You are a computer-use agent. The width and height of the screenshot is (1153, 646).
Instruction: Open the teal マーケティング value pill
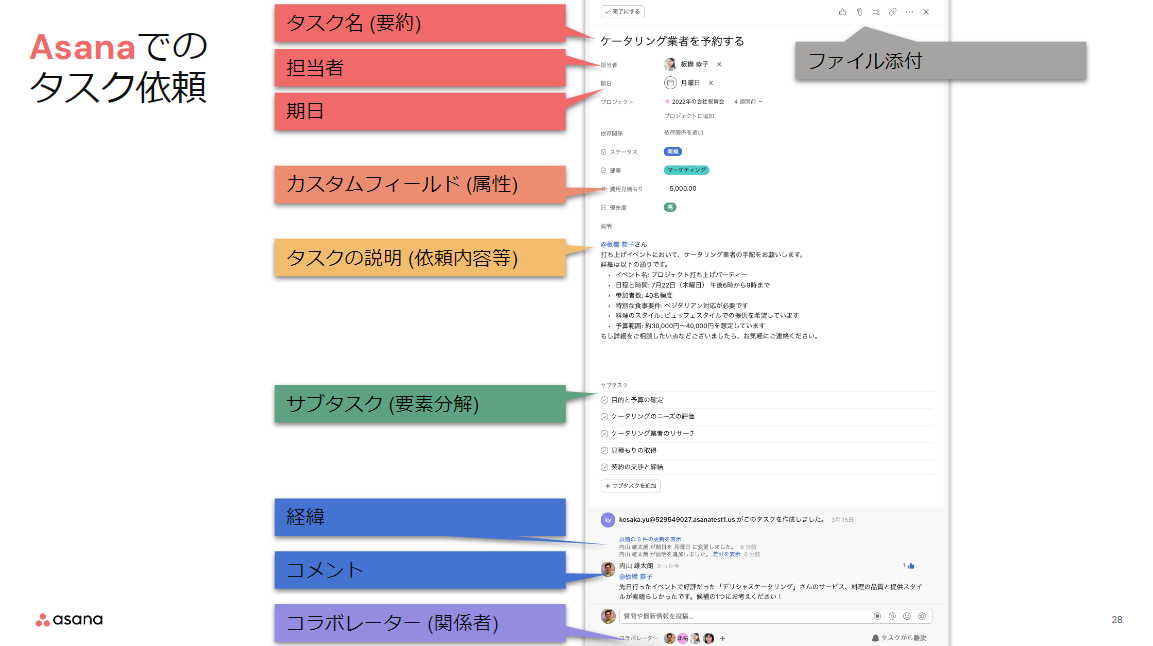(687, 170)
